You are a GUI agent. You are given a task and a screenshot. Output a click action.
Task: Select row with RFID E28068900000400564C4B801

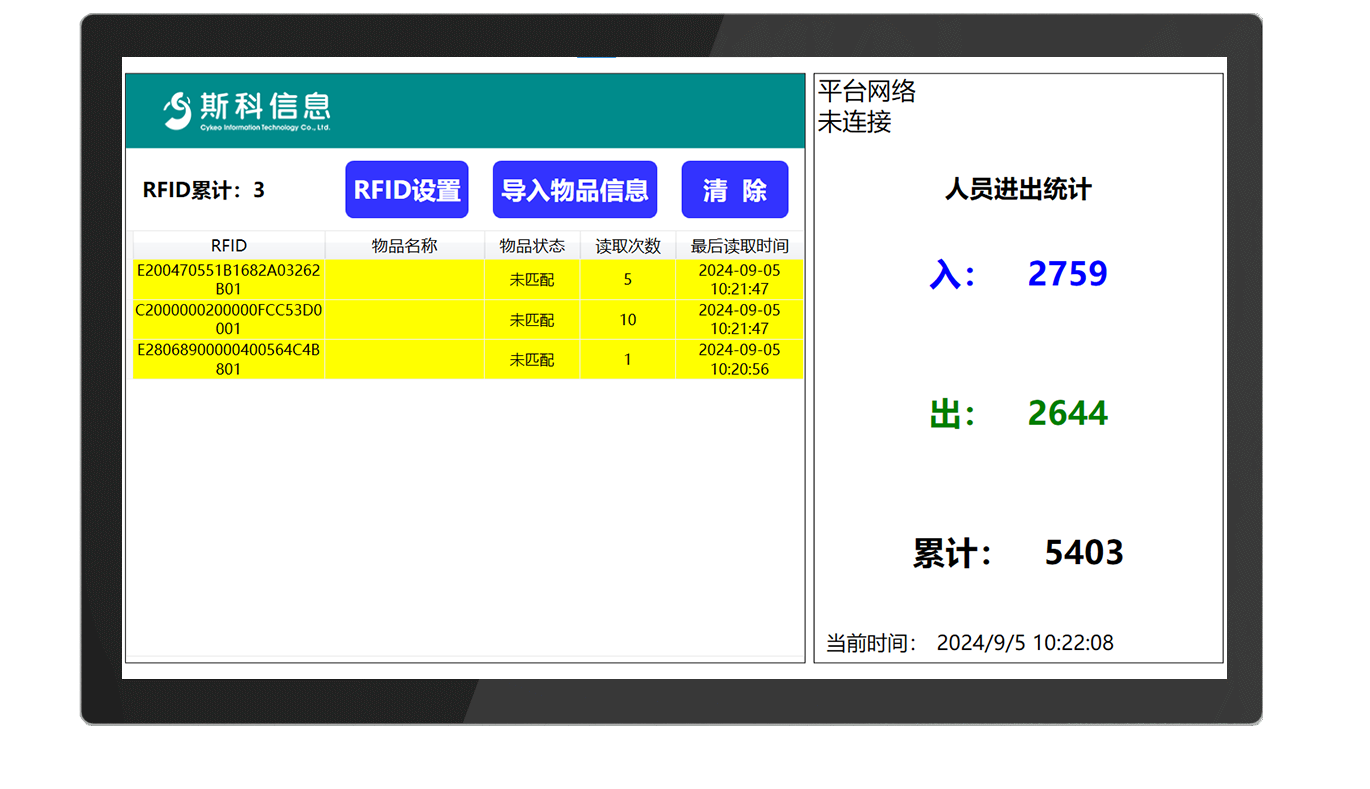coord(228,359)
